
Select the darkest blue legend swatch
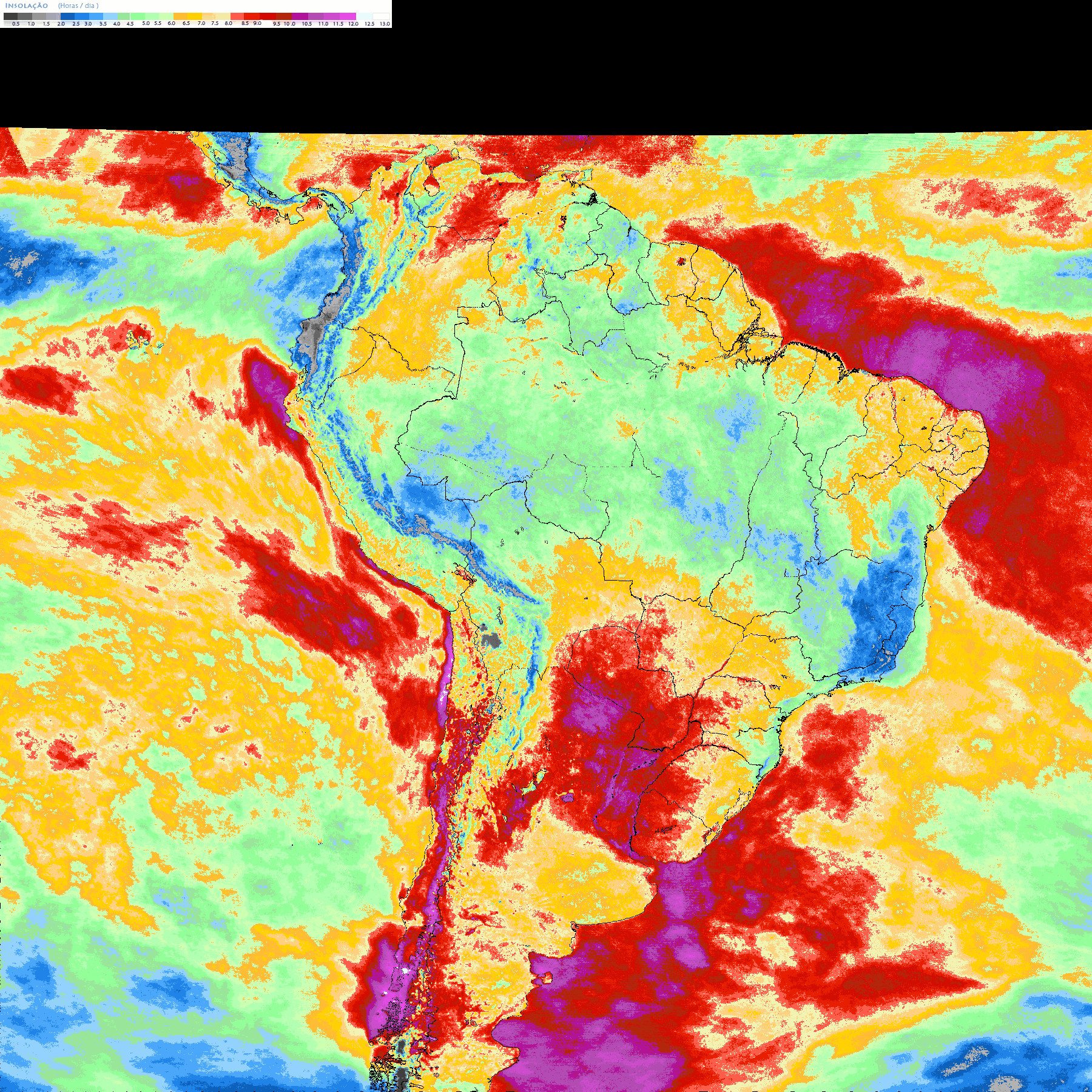click(x=67, y=16)
